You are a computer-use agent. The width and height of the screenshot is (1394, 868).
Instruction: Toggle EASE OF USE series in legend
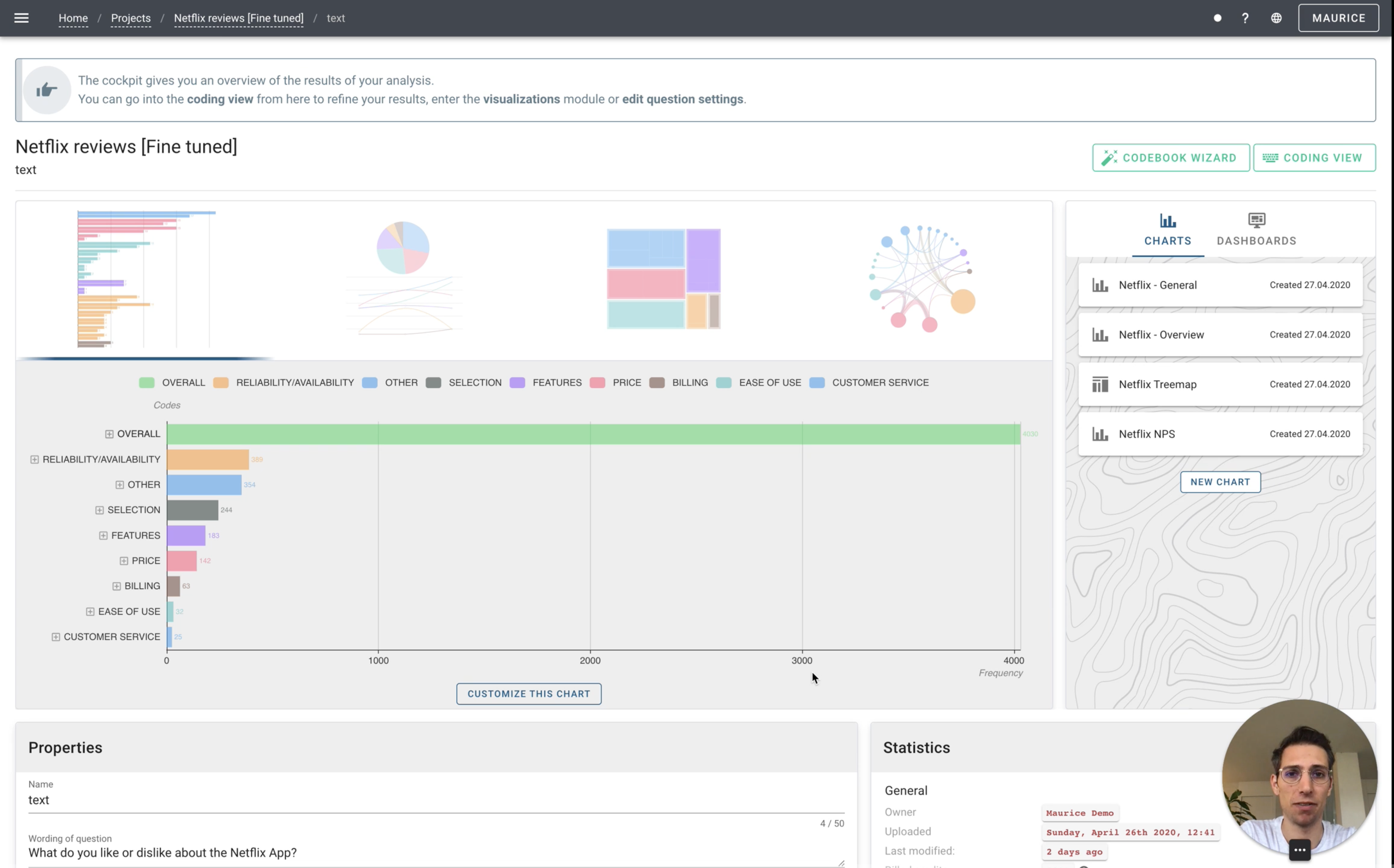tap(758, 383)
